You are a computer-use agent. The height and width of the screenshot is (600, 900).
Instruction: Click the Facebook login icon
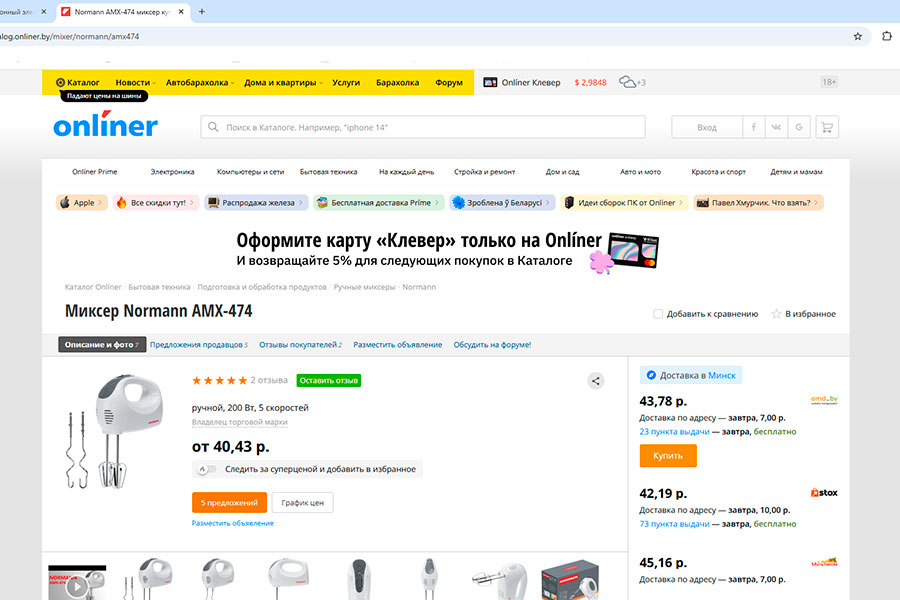point(754,127)
